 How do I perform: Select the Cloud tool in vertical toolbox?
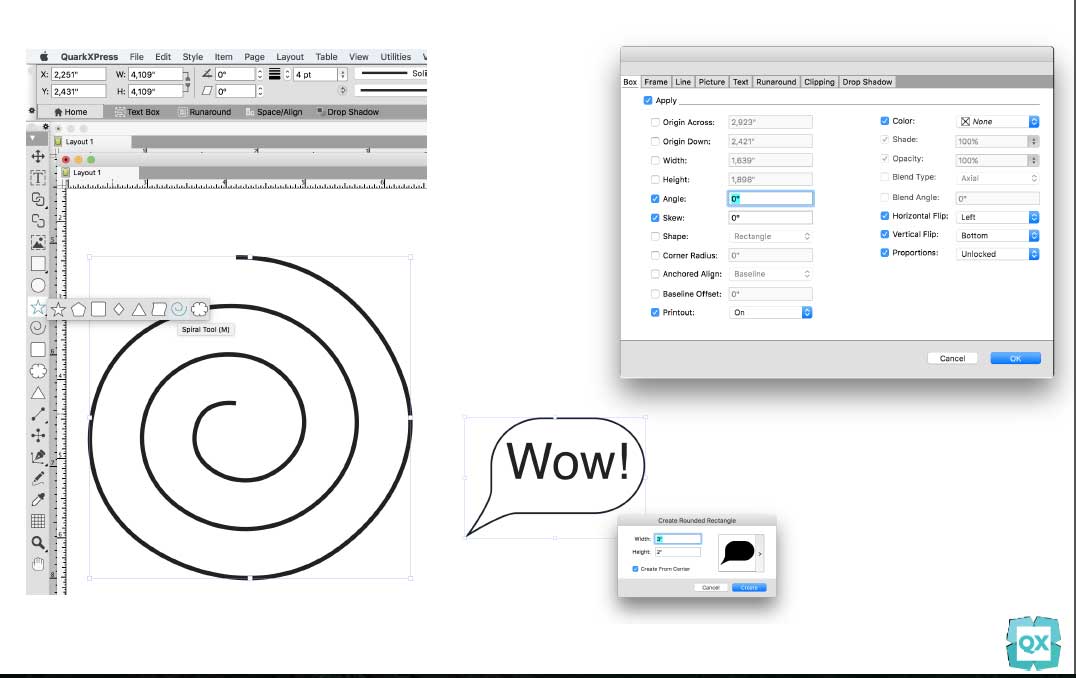[x=38, y=371]
